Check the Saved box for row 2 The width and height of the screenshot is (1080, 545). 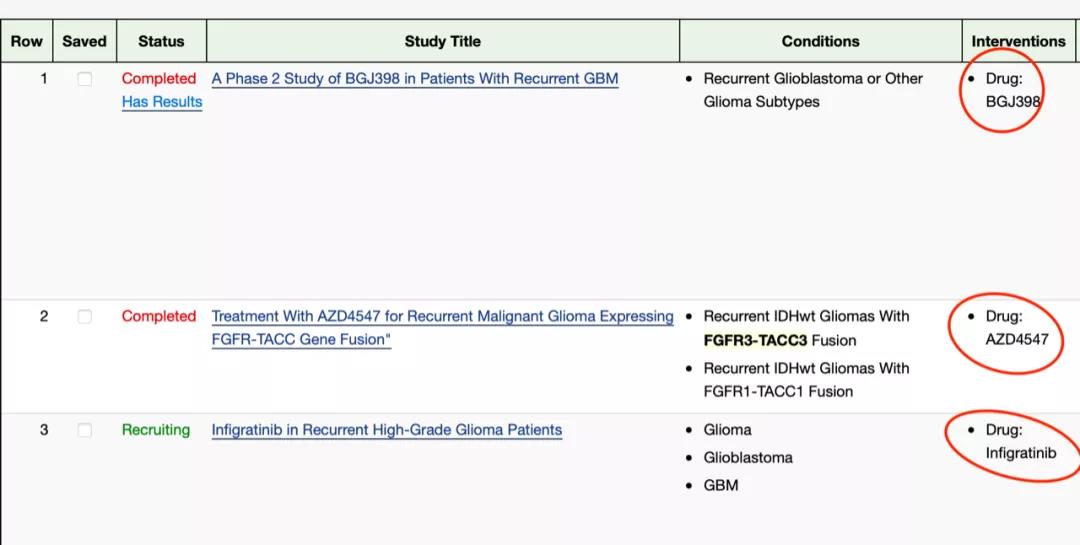pos(85,317)
